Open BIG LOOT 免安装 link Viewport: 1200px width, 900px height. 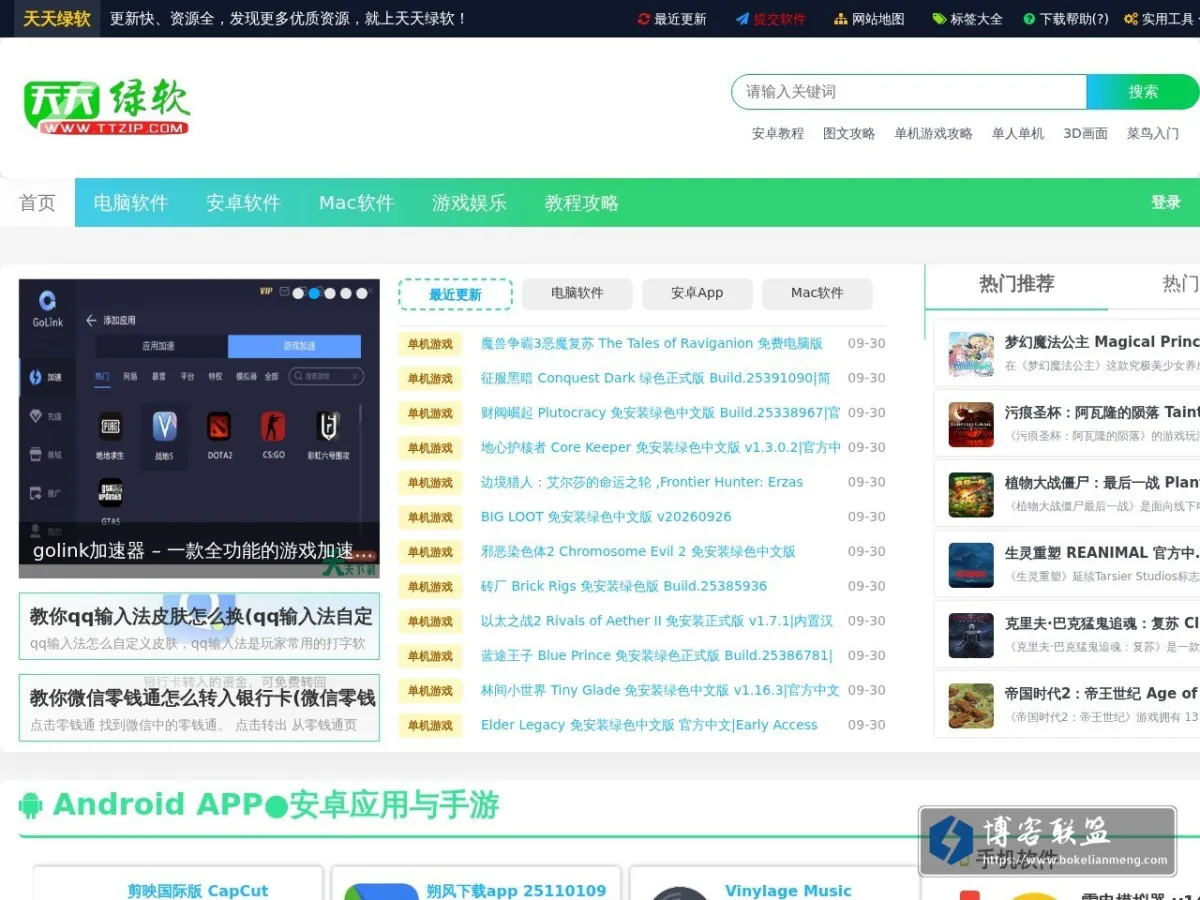pyautogui.click(x=606, y=517)
